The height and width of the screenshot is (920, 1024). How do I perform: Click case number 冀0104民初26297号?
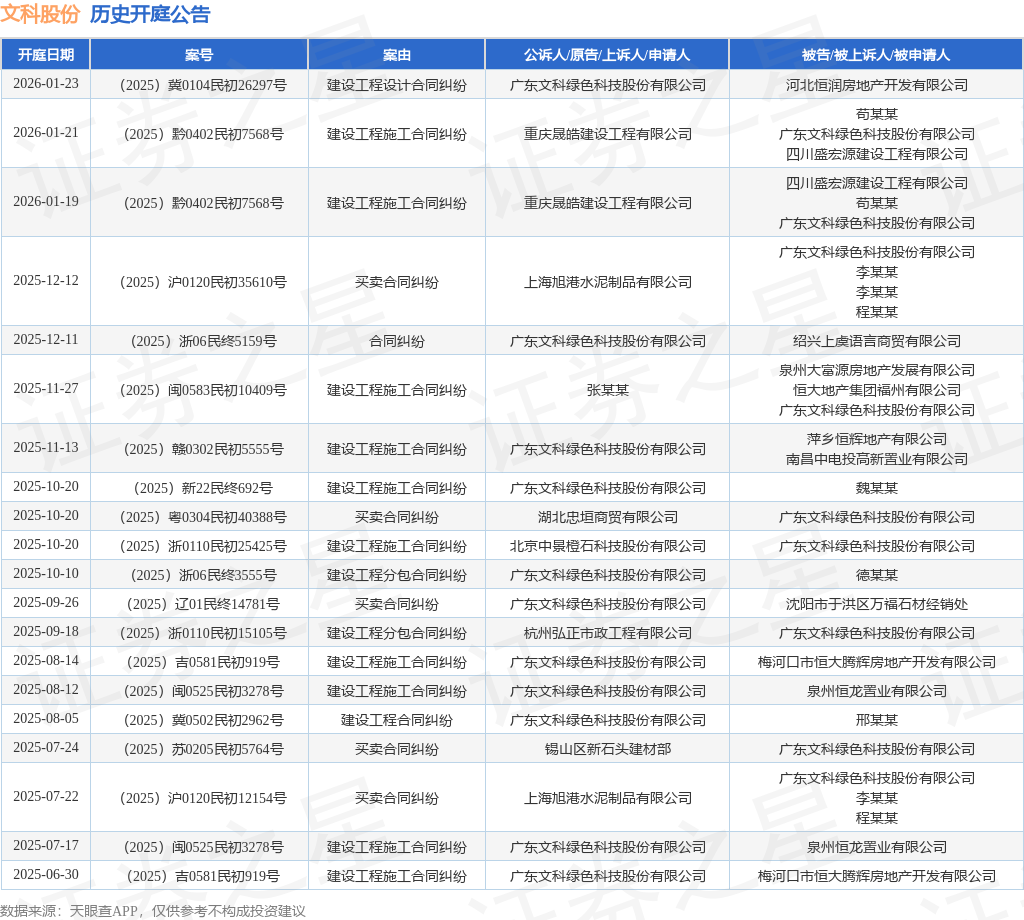point(203,85)
